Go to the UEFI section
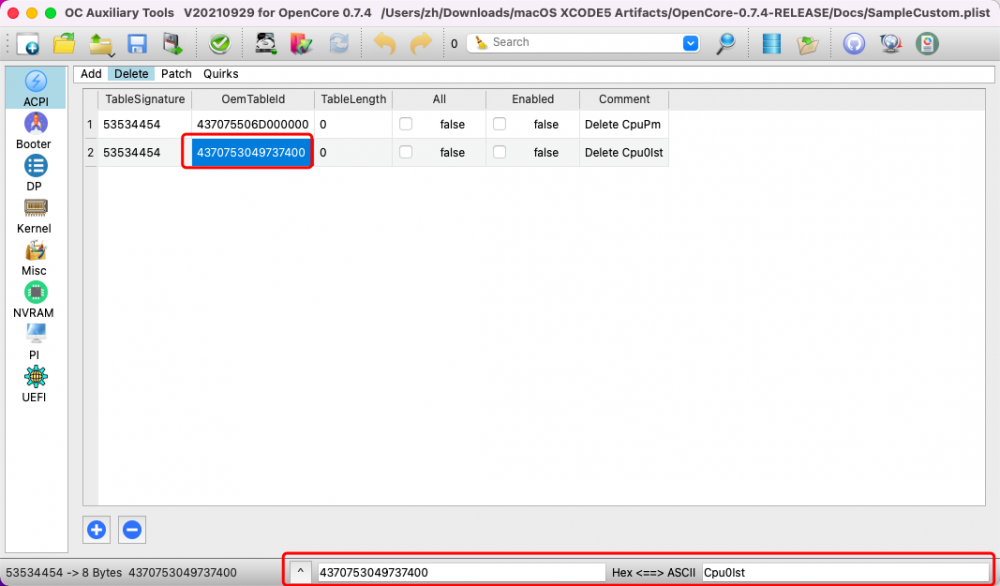1000x586 pixels. tap(36, 383)
